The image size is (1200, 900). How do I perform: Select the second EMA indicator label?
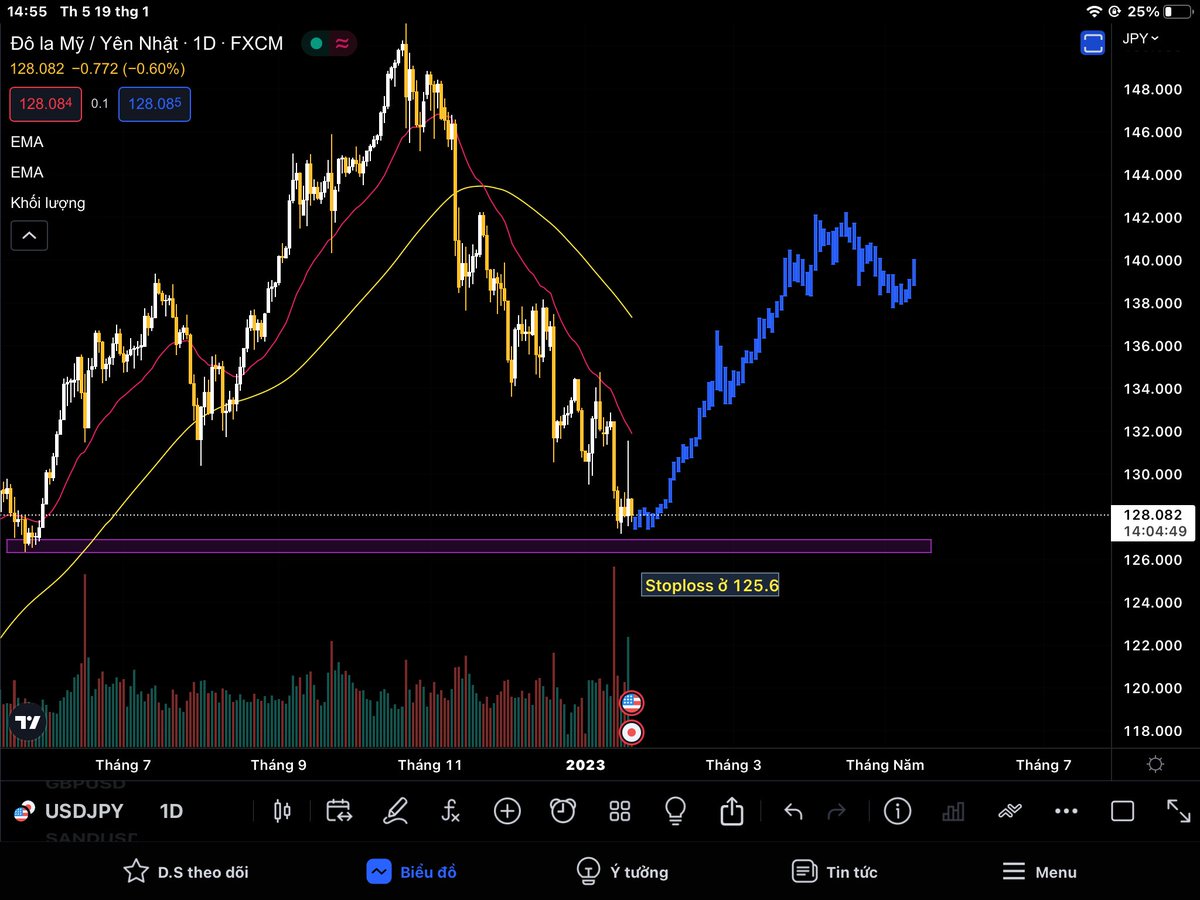[x=27, y=172]
